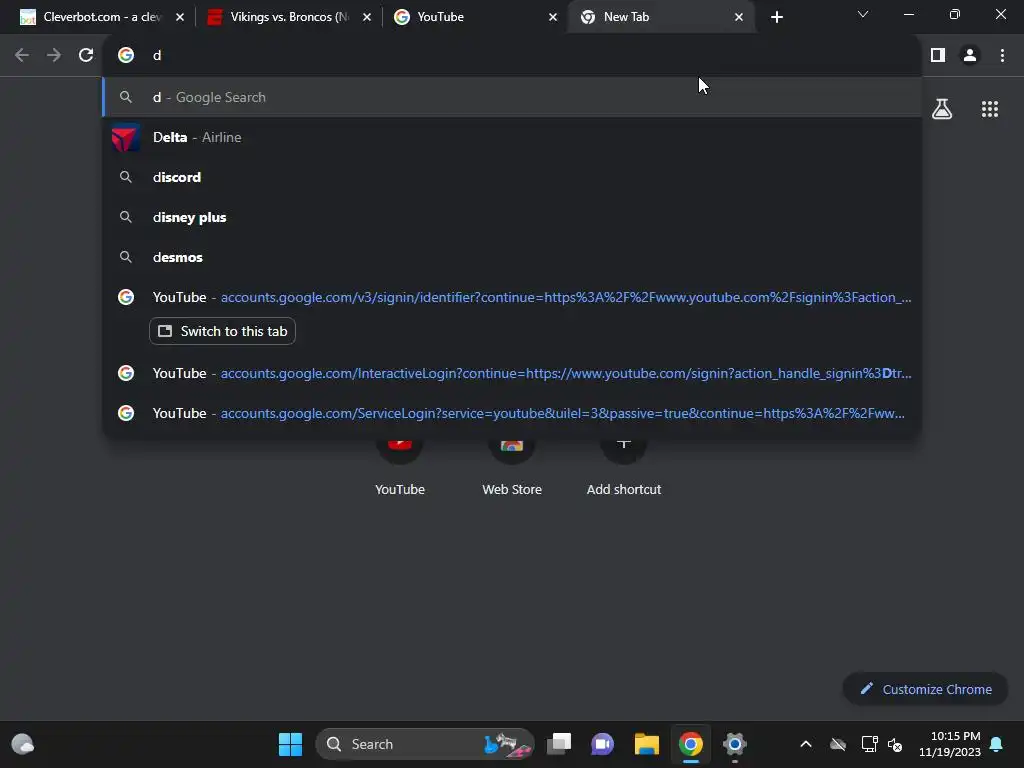Image resolution: width=1024 pixels, height=768 pixels.
Task: Click the address bar containing 'd'
Action: (513, 56)
